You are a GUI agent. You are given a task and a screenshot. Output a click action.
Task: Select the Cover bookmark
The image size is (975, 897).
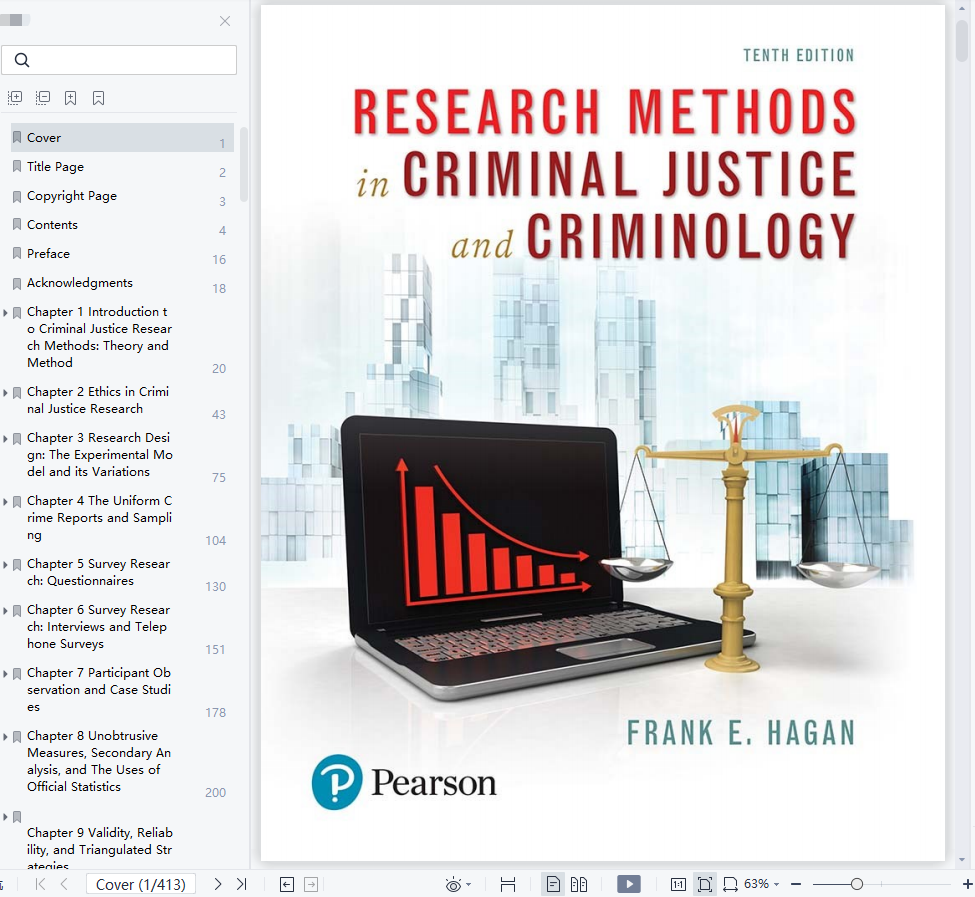[122, 137]
